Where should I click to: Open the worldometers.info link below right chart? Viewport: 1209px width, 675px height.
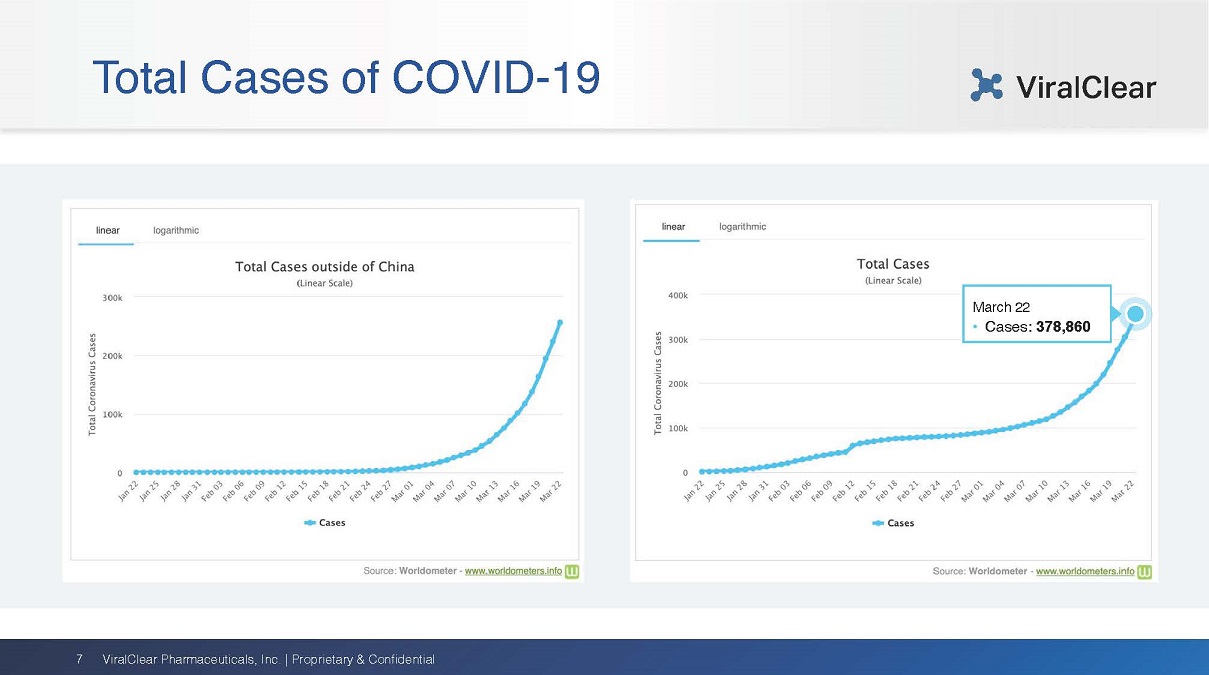(x=1085, y=571)
